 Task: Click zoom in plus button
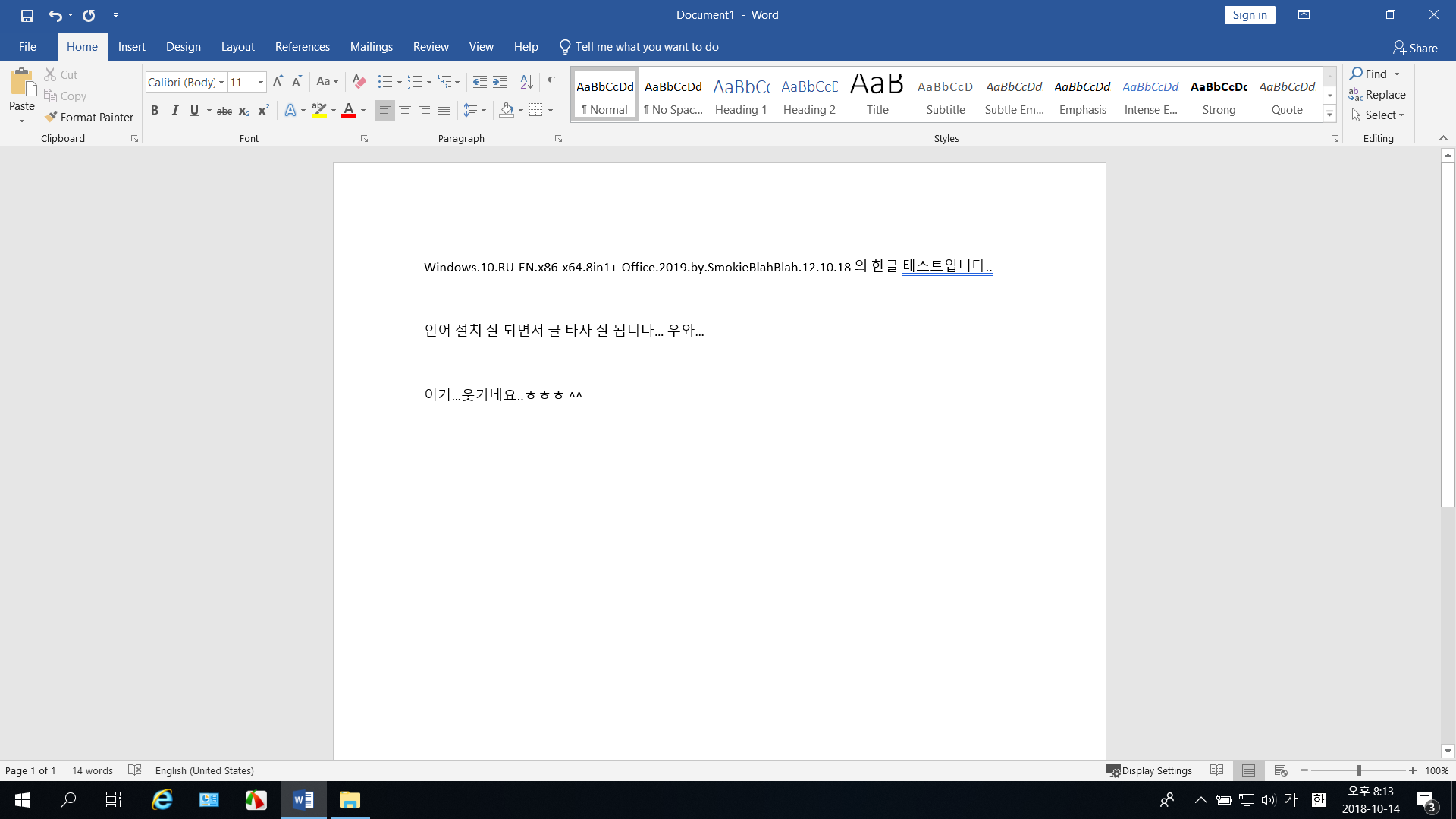click(1413, 770)
